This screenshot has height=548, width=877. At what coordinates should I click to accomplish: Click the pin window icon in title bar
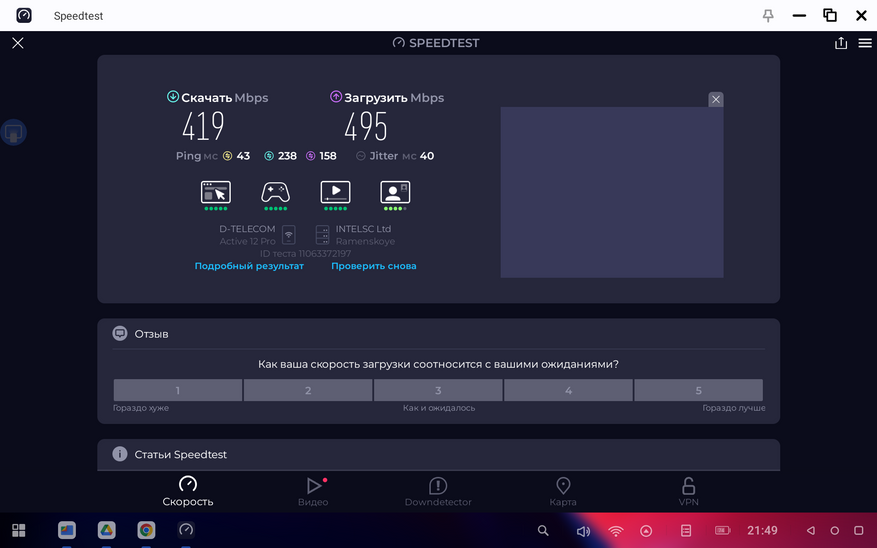point(768,16)
